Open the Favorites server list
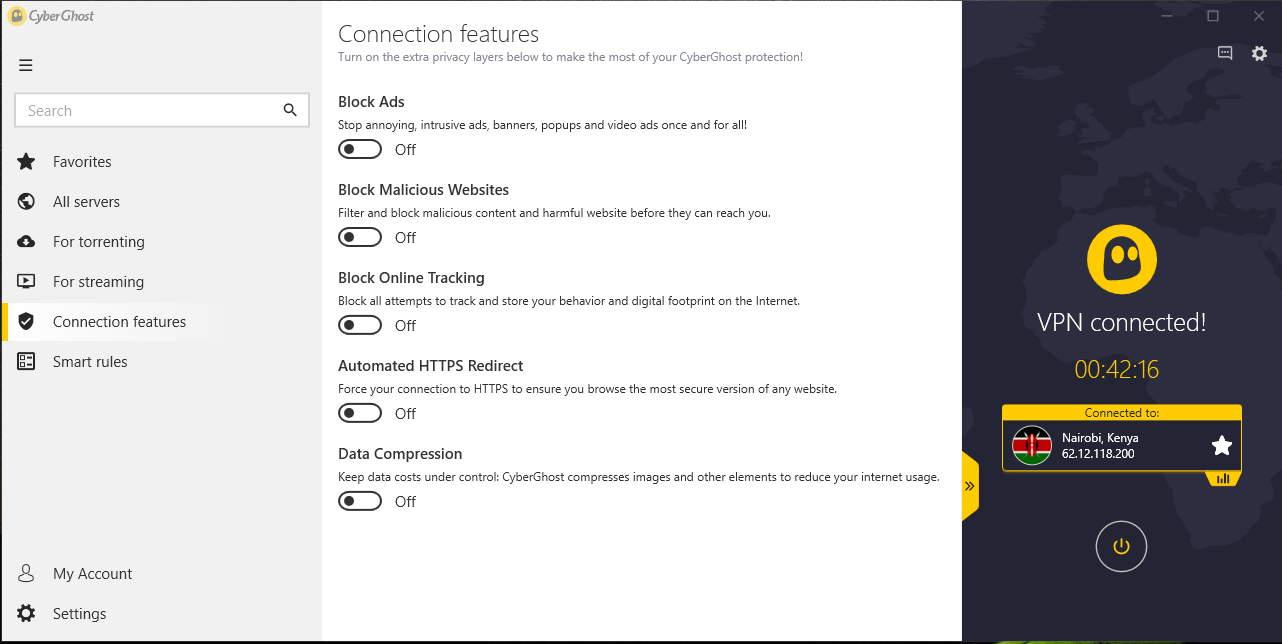This screenshot has height=644, width=1282. (x=82, y=162)
